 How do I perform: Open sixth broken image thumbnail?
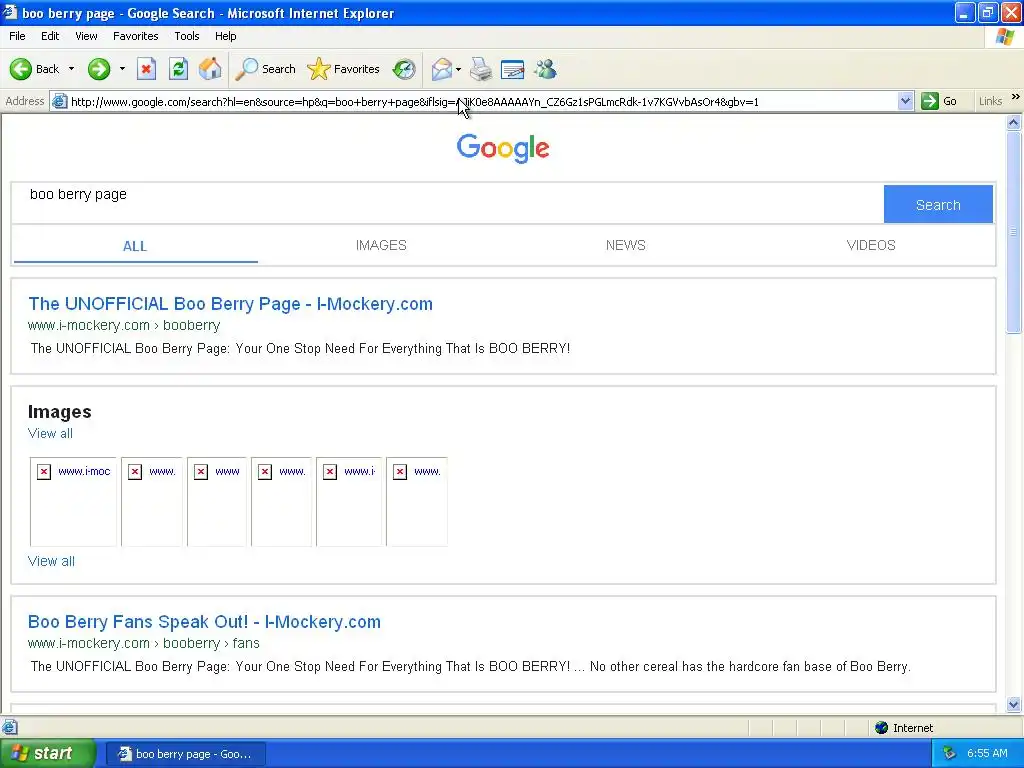(x=417, y=502)
